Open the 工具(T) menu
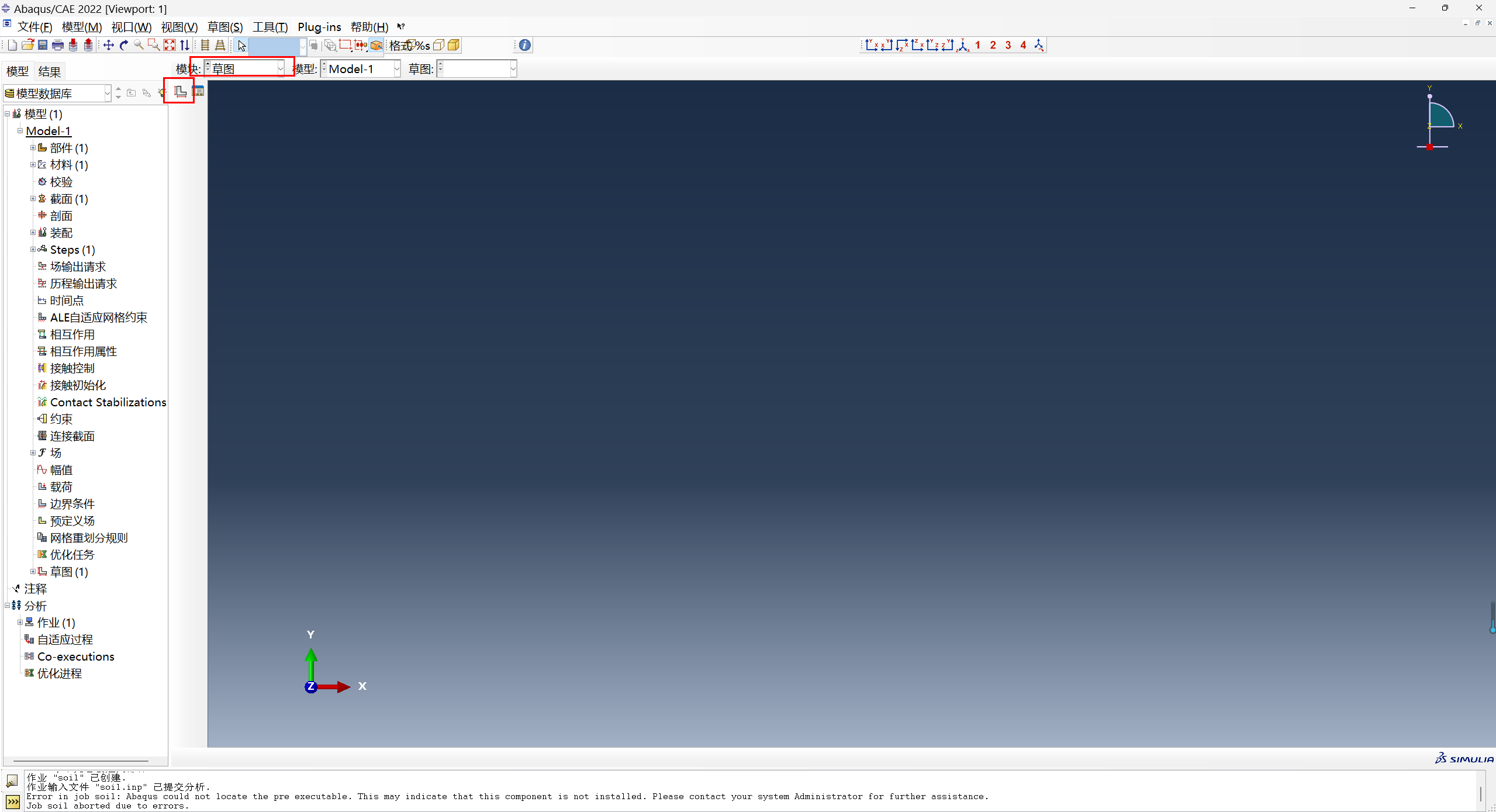Screen dimensions: 1496x812 [x=270, y=27]
